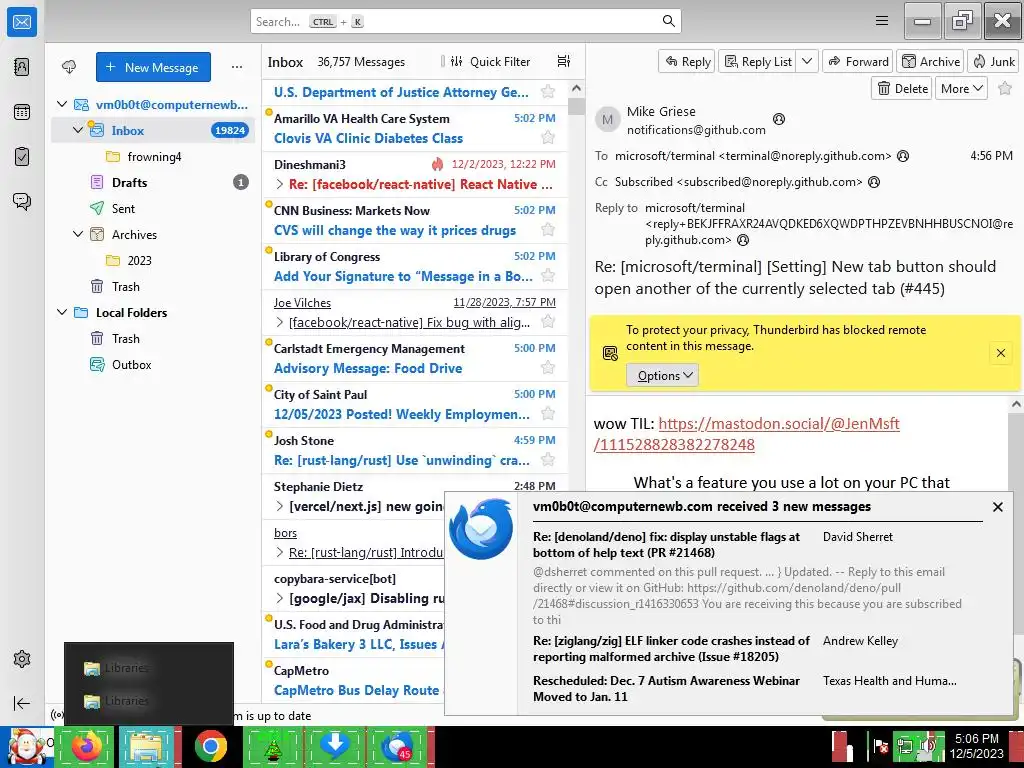The width and height of the screenshot is (1024, 768).
Task: Open account Trash folder under Archives
Action: (125, 286)
